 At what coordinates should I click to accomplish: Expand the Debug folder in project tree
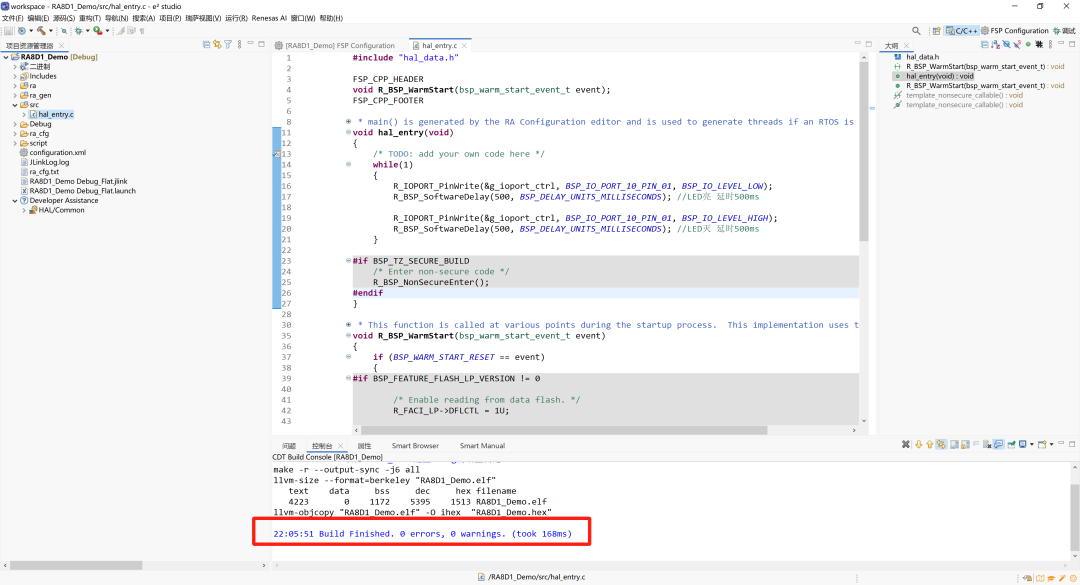click(15, 125)
